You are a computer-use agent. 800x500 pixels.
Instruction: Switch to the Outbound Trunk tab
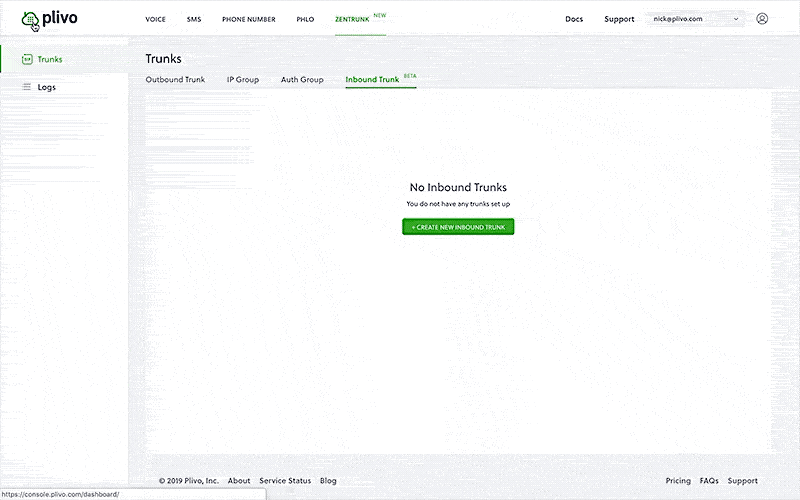click(175, 79)
